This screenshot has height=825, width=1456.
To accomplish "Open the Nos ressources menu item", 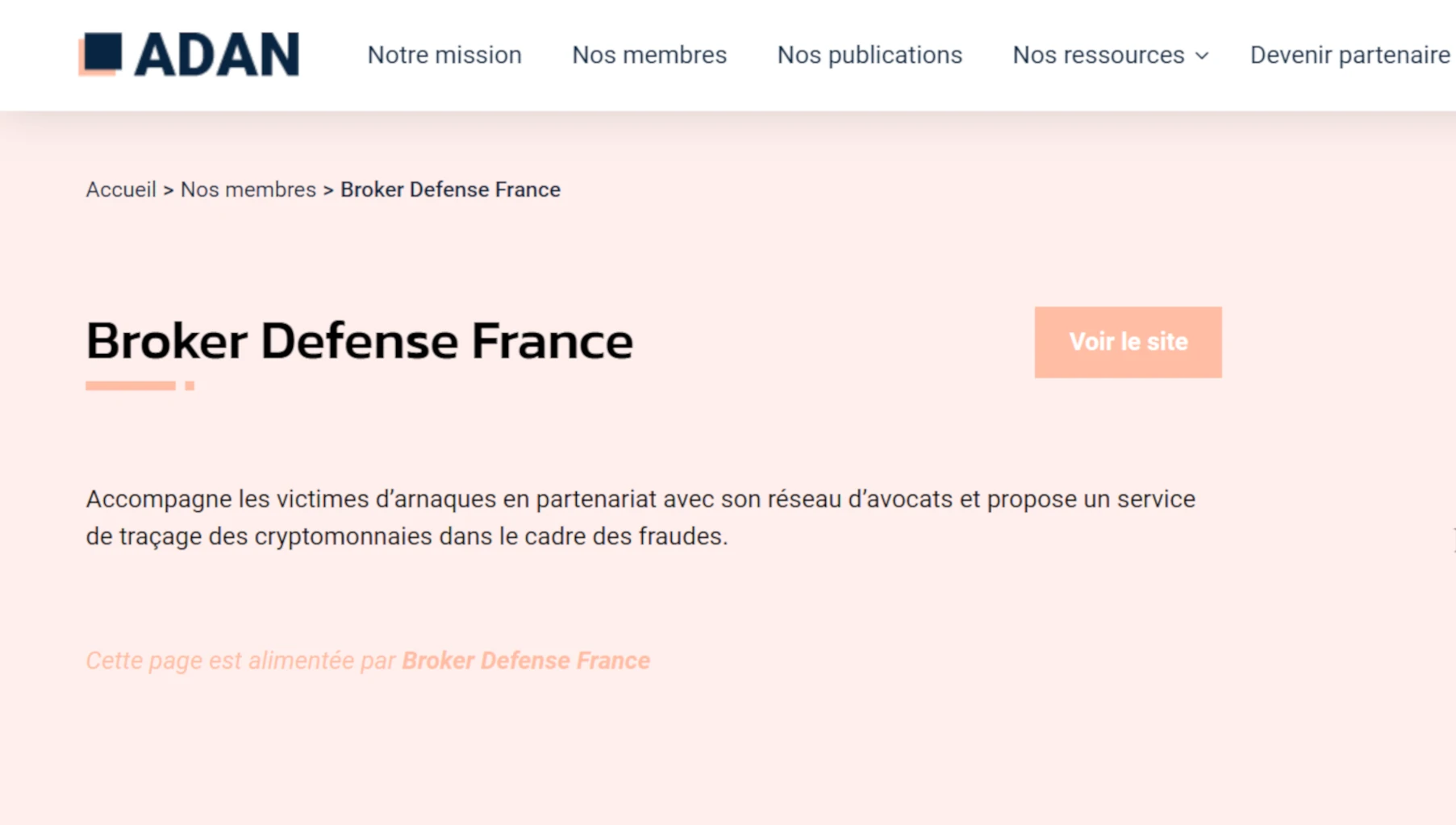I will pos(1099,55).
